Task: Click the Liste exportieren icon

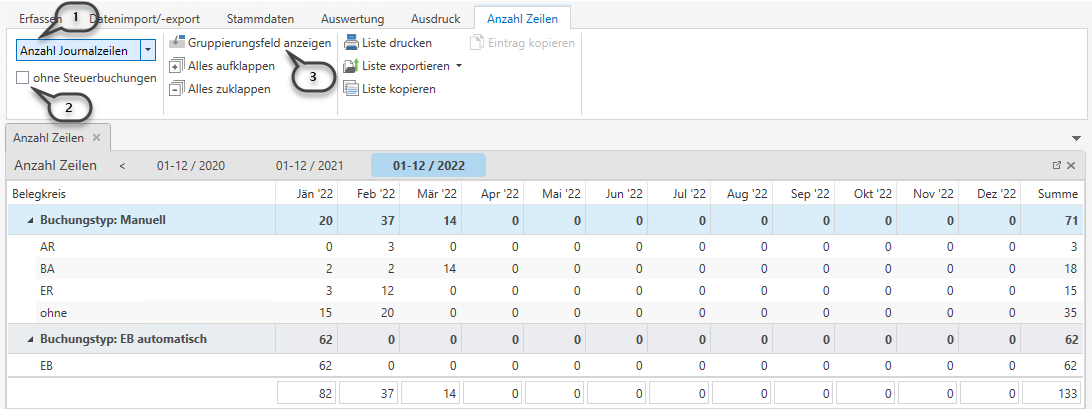Action: [x=351, y=66]
